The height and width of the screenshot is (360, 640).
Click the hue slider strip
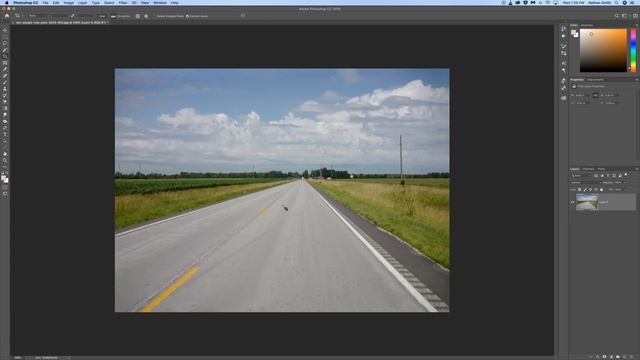click(633, 50)
